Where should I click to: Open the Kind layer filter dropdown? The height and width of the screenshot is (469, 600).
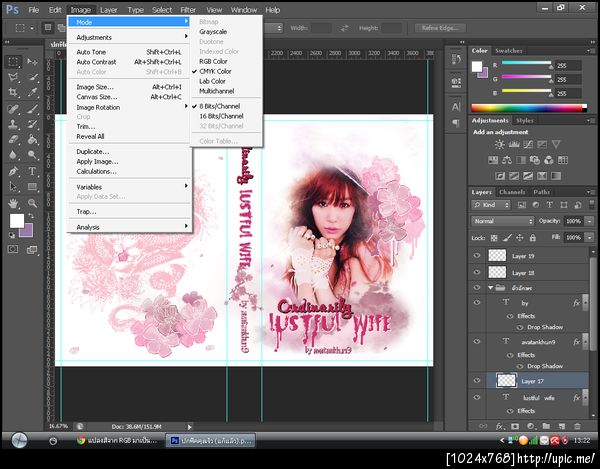tap(491, 205)
